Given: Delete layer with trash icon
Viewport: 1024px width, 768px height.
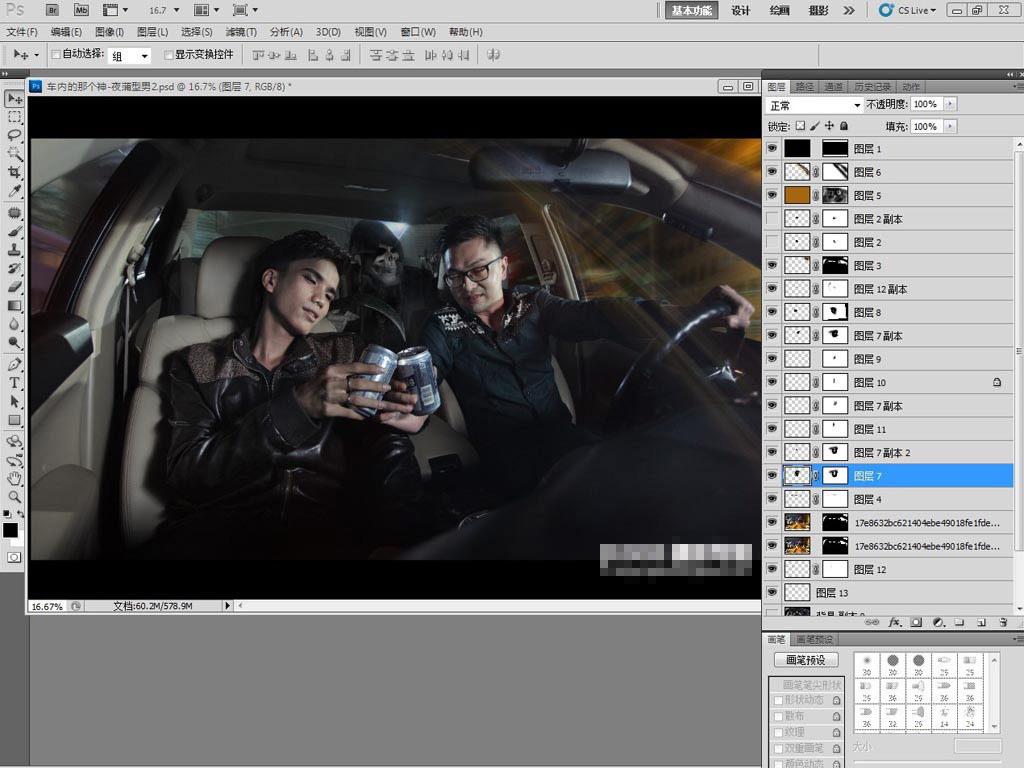Looking at the screenshot, I should coord(1003,622).
